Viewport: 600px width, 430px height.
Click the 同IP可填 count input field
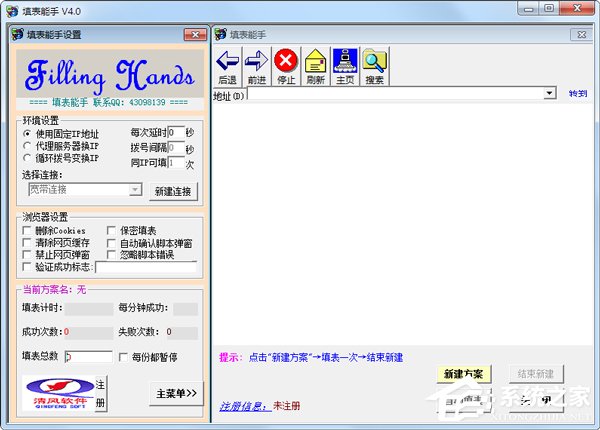click(x=176, y=162)
